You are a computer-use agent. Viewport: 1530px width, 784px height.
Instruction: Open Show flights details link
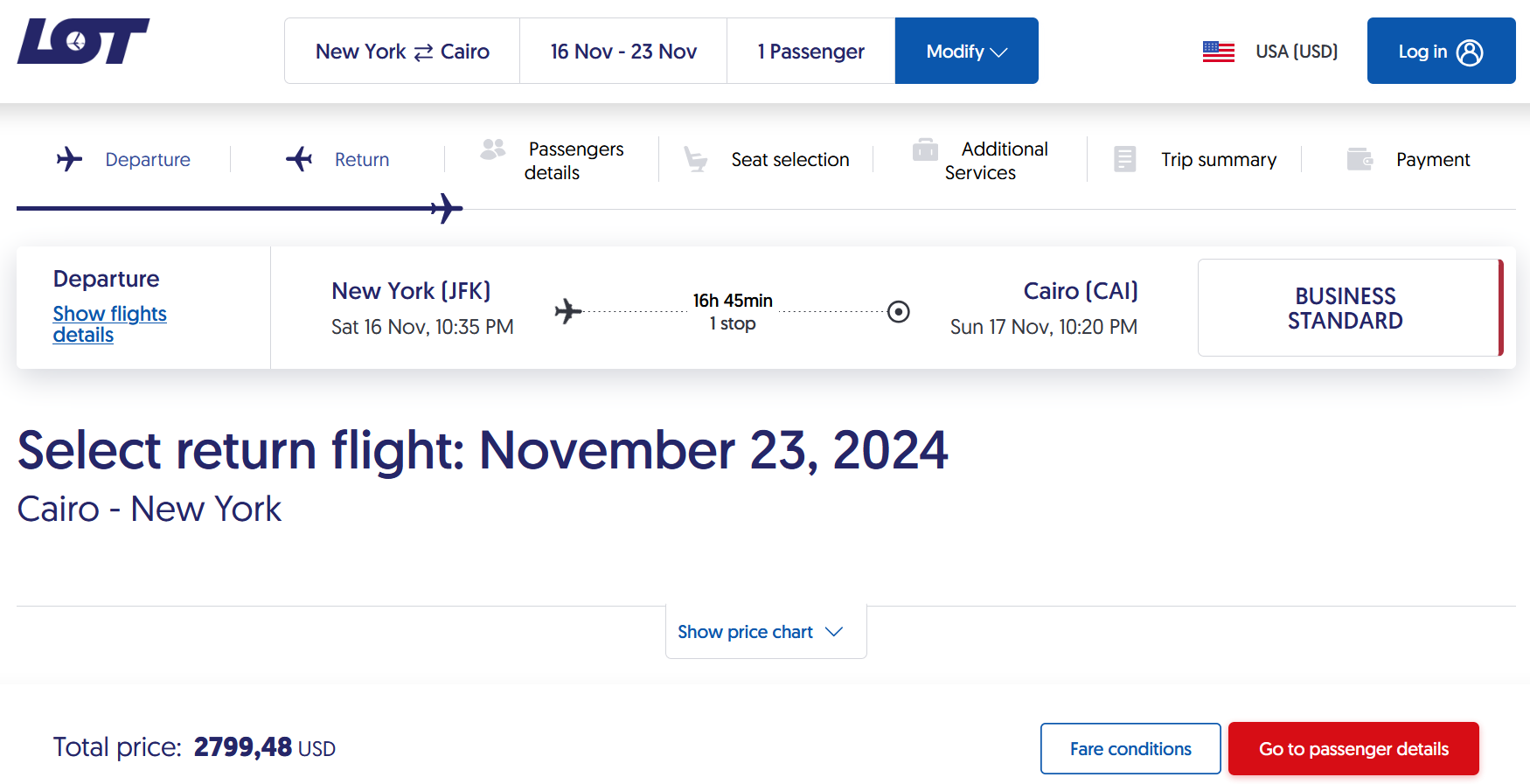[x=109, y=324]
